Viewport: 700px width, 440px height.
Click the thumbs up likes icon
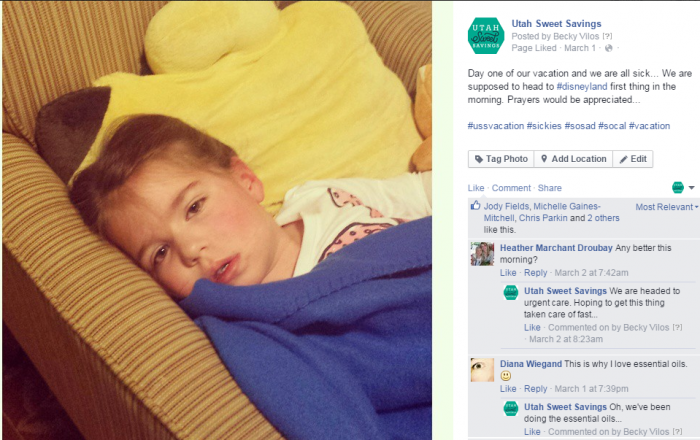point(475,206)
